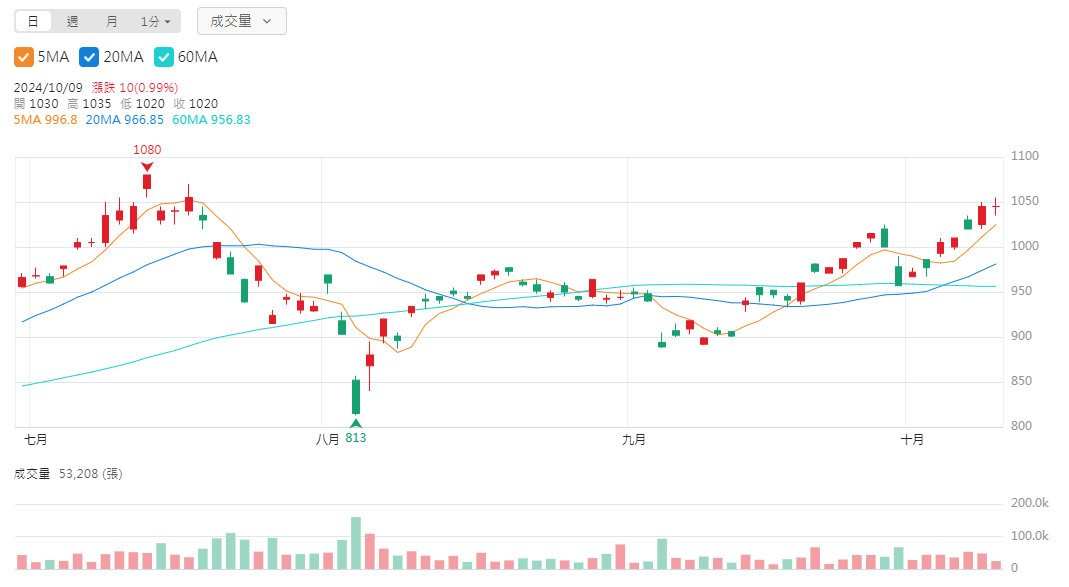Click the last candlestick on the far right

(996, 207)
